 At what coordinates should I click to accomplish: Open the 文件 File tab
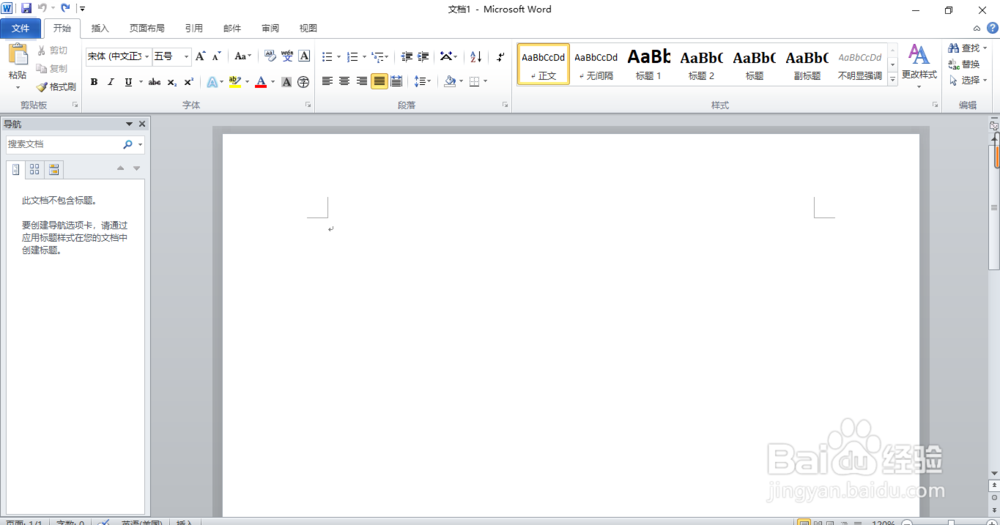point(20,28)
